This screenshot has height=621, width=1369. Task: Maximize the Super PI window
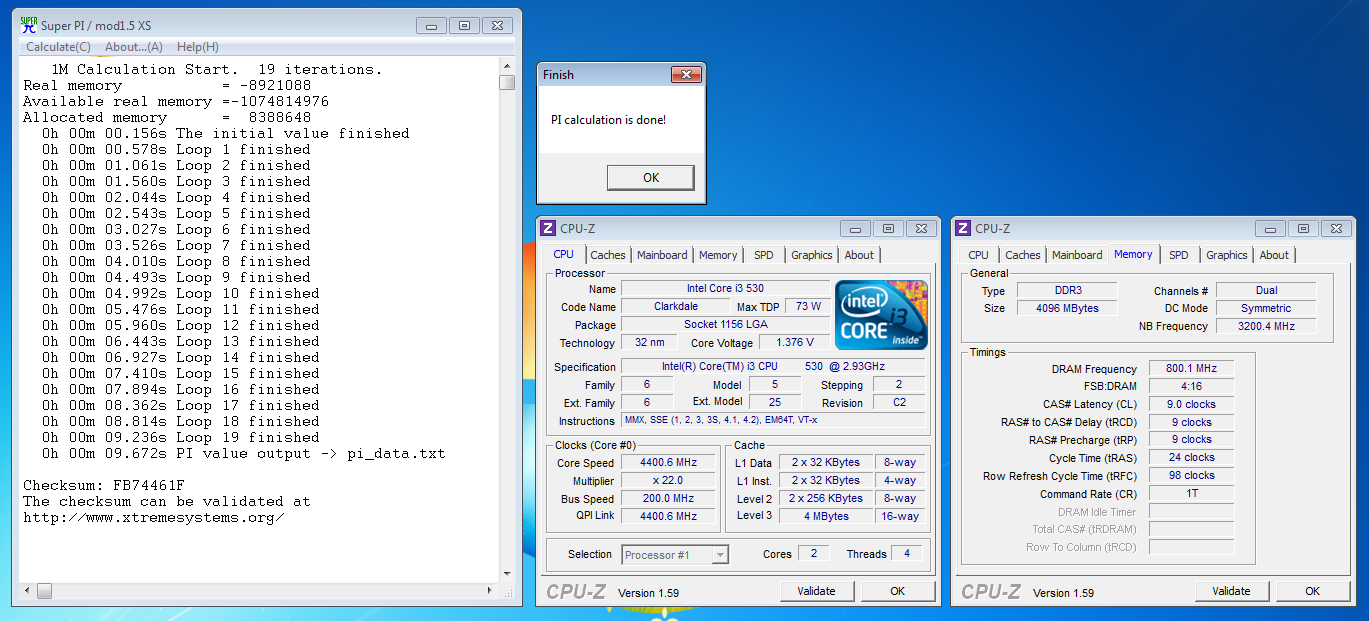(x=464, y=25)
